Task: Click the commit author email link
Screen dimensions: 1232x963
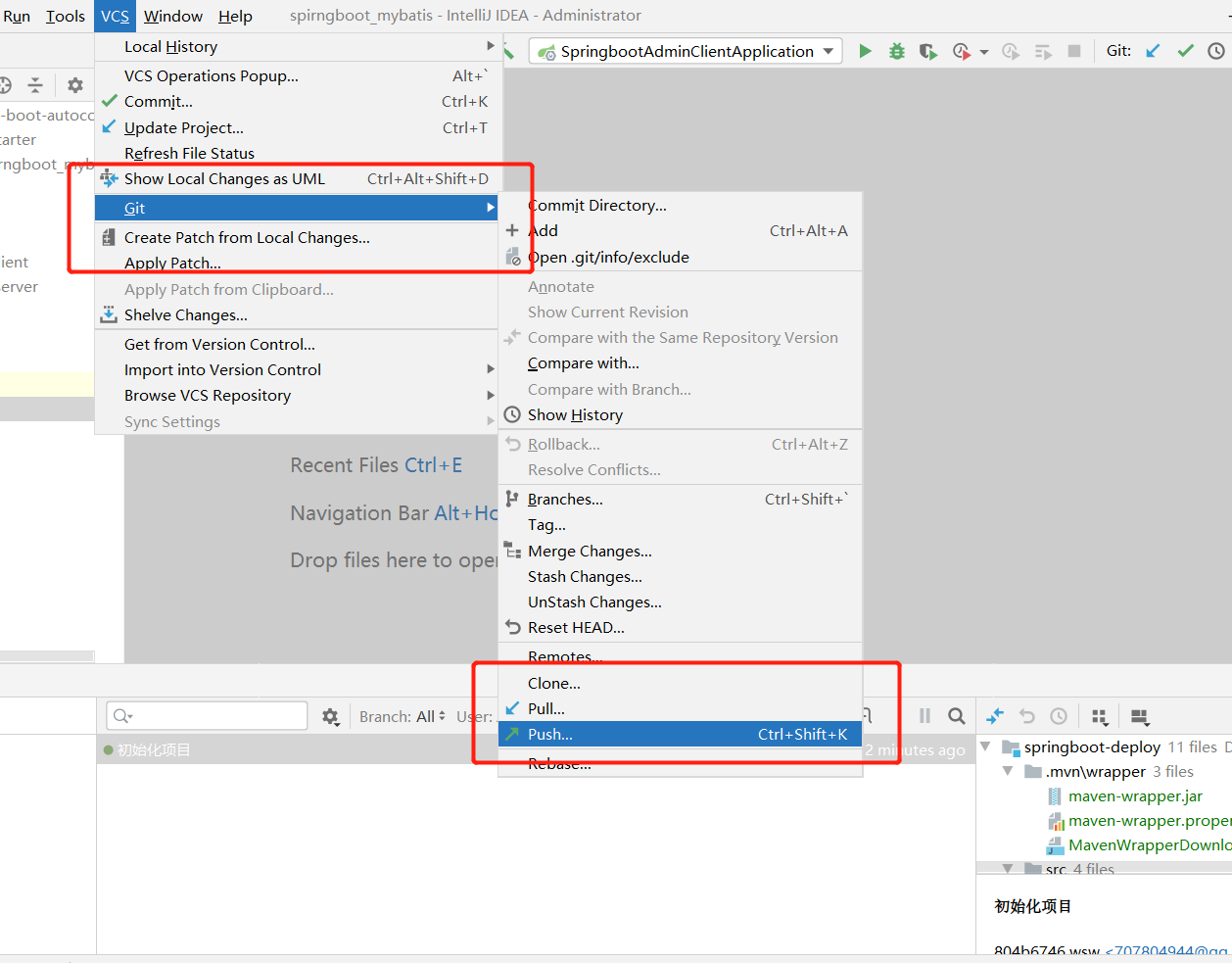Action: (x=1167, y=950)
